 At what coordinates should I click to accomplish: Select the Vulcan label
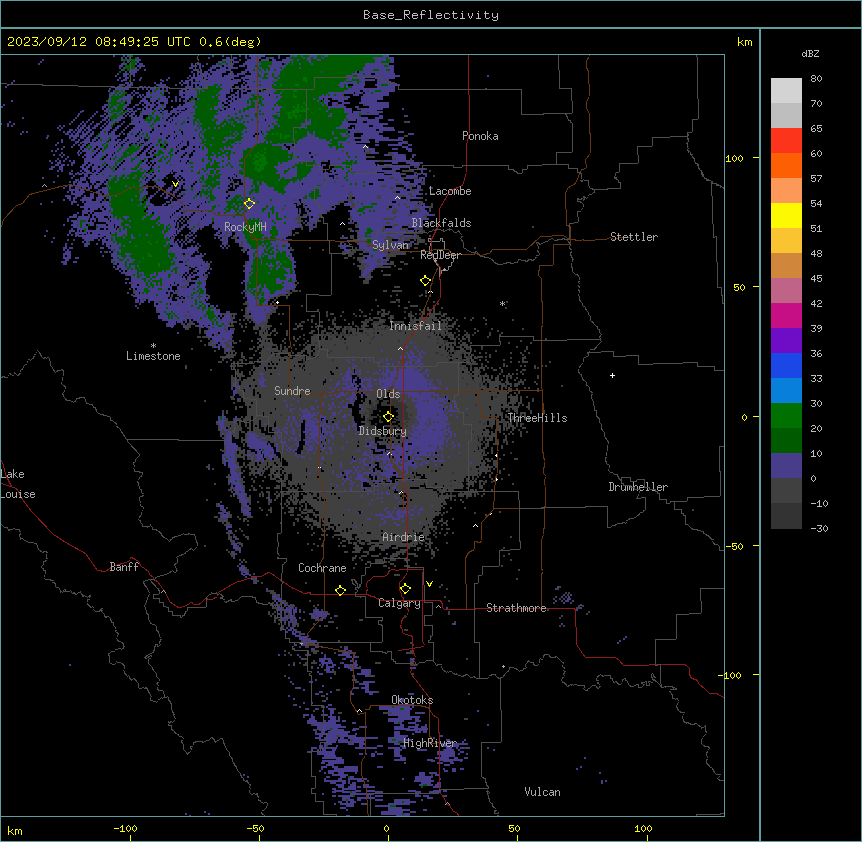tap(542, 792)
